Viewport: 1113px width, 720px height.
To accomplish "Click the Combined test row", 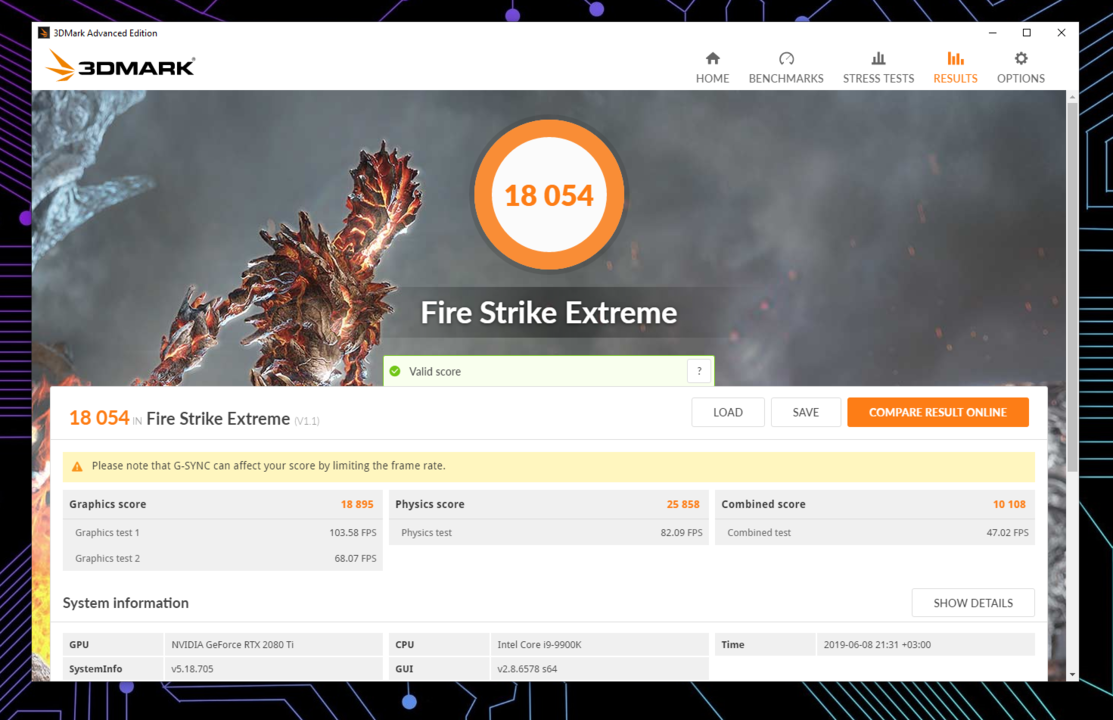I will pos(874,533).
